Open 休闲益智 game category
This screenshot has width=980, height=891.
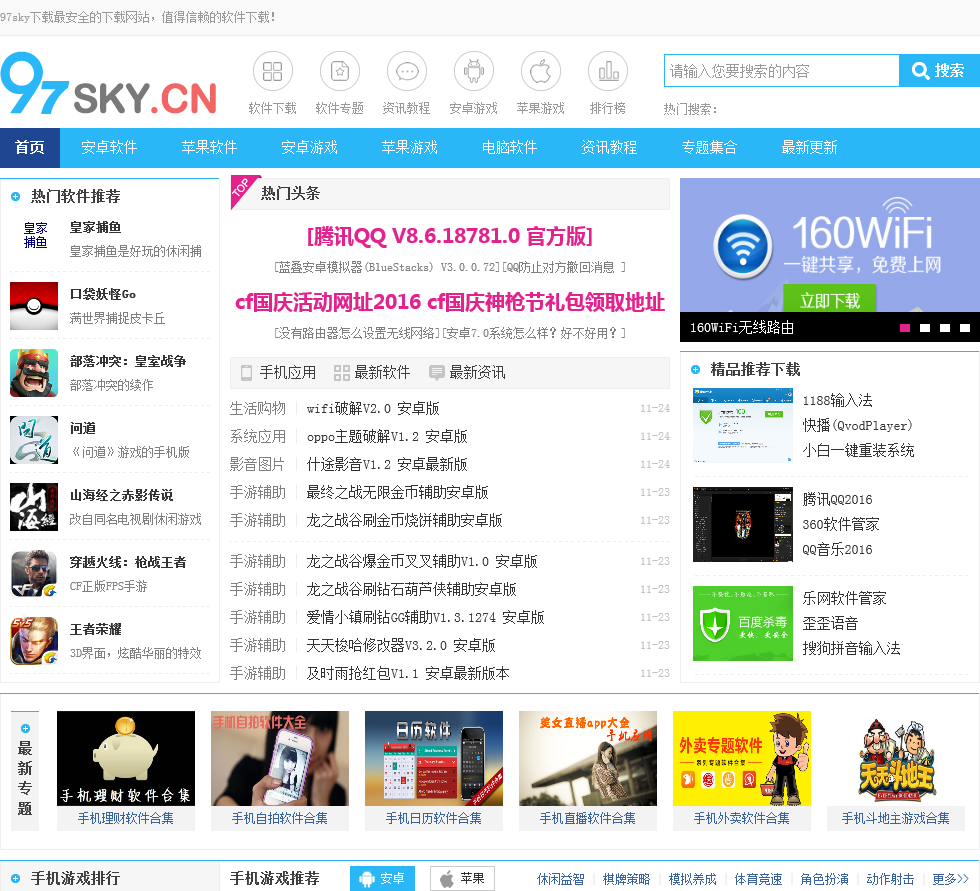[x=561, y=879]
